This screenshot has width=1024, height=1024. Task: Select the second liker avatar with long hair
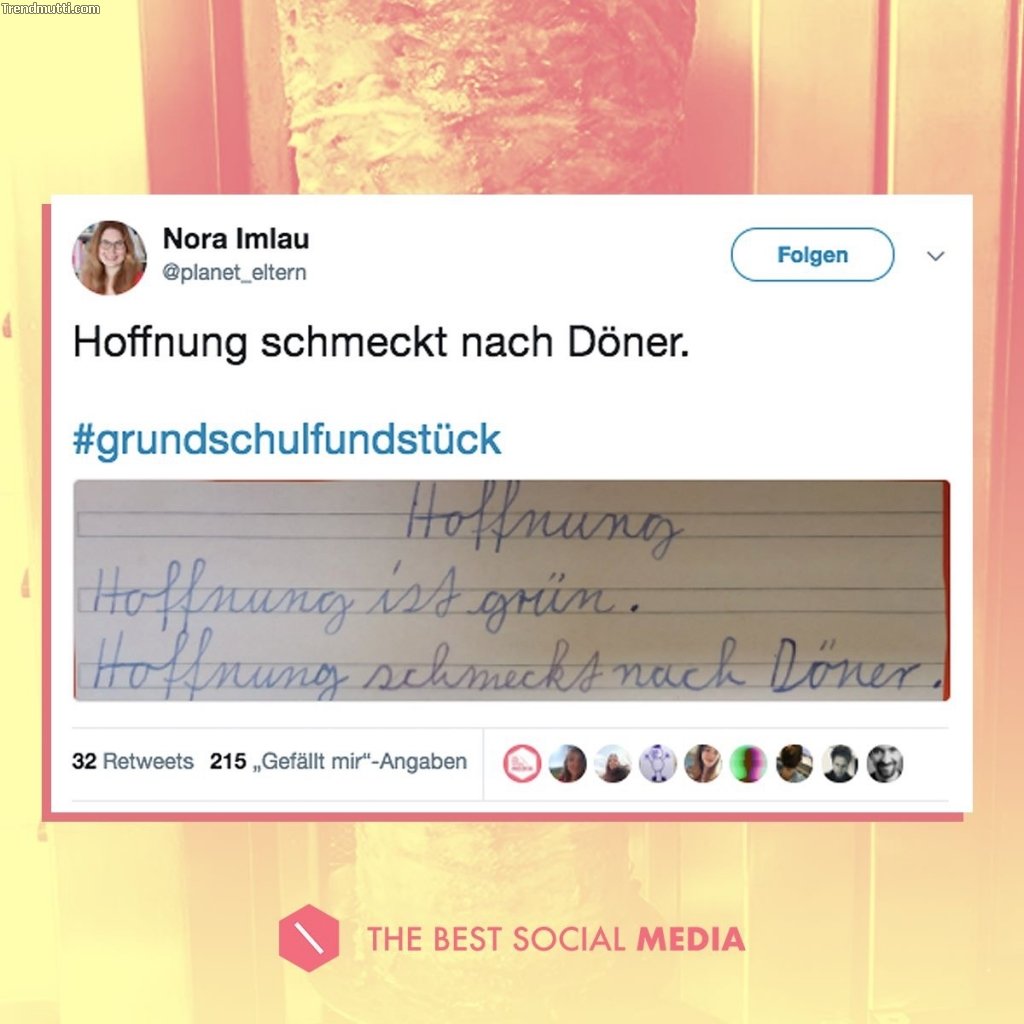(567, 763)
